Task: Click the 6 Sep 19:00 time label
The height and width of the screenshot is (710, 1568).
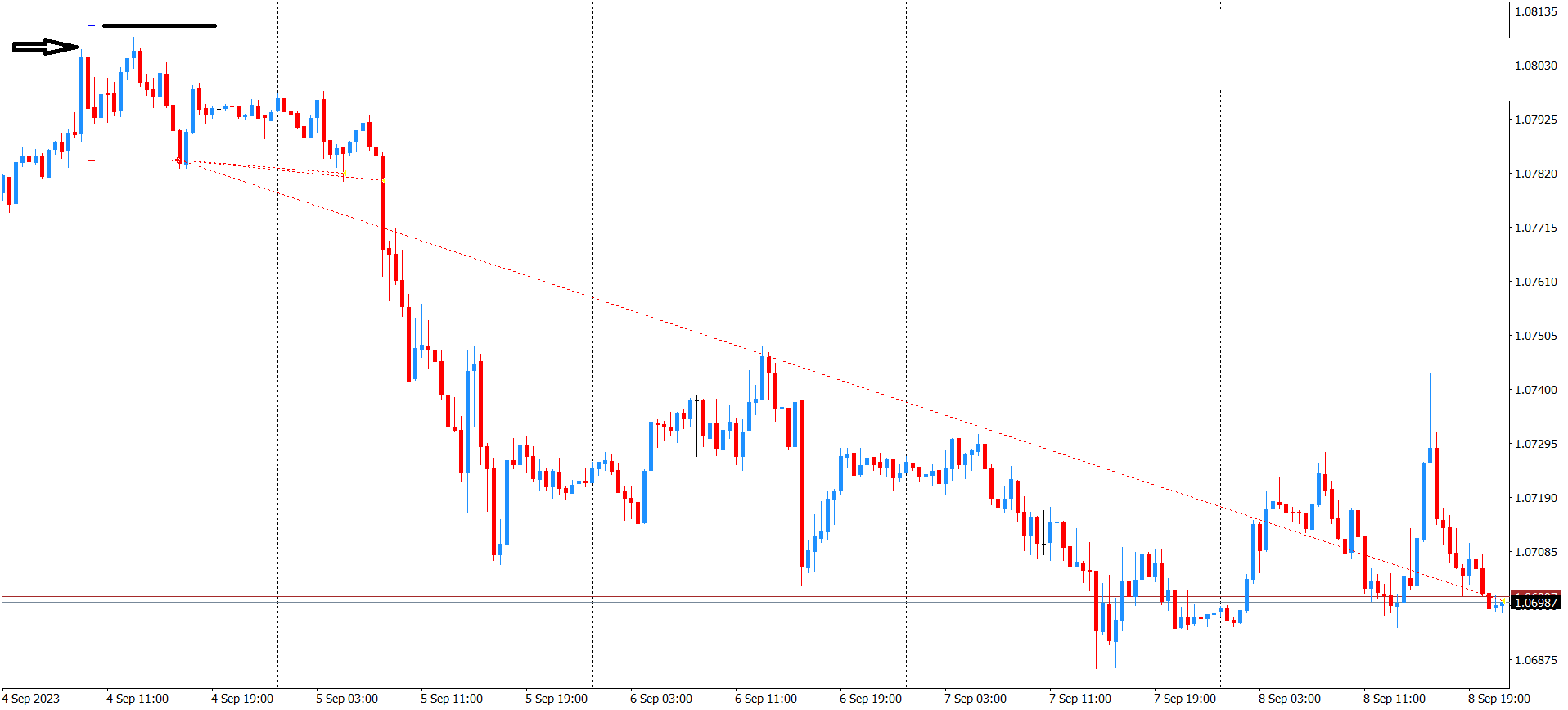Action: pyautogui.click(x=871, y=699)
